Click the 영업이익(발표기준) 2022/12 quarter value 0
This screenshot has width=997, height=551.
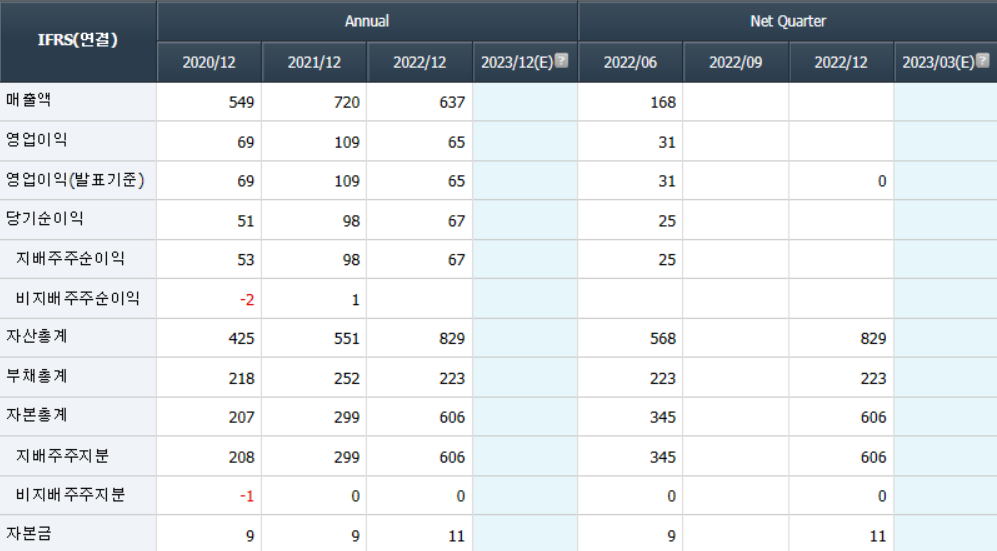click(882, 182)
